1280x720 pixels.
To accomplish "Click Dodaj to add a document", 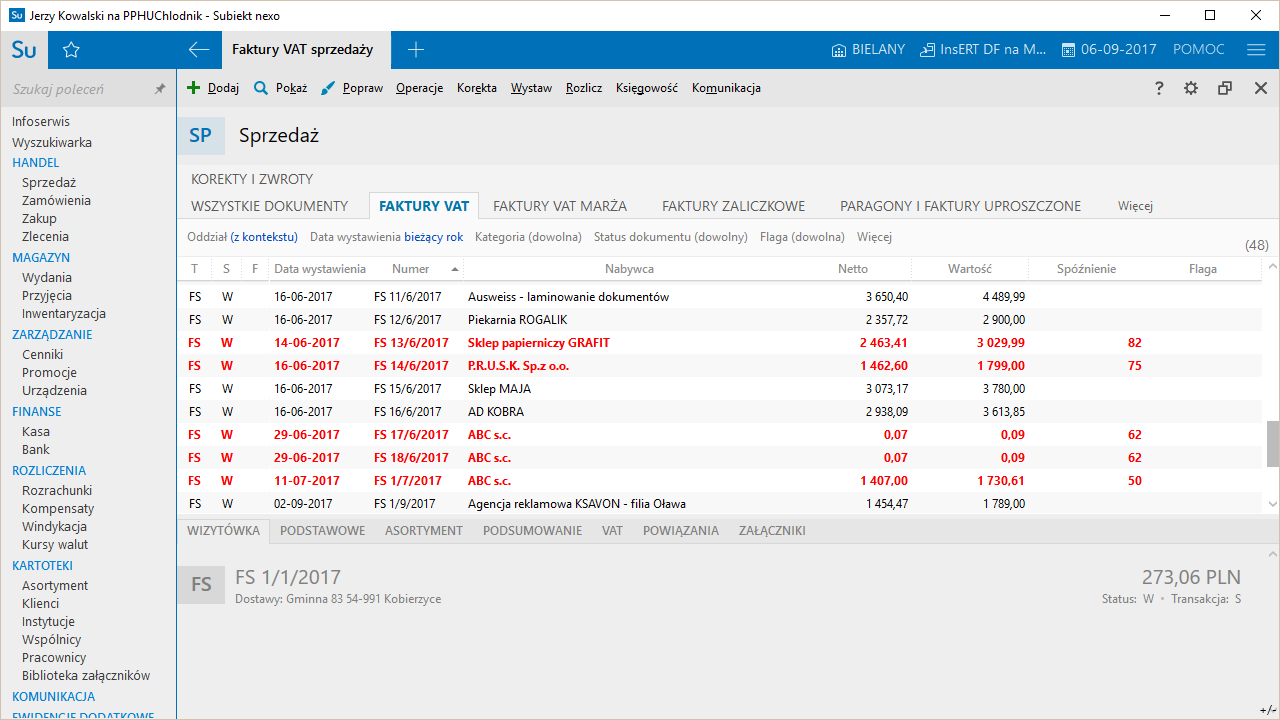I will click(x=213, y=88).
